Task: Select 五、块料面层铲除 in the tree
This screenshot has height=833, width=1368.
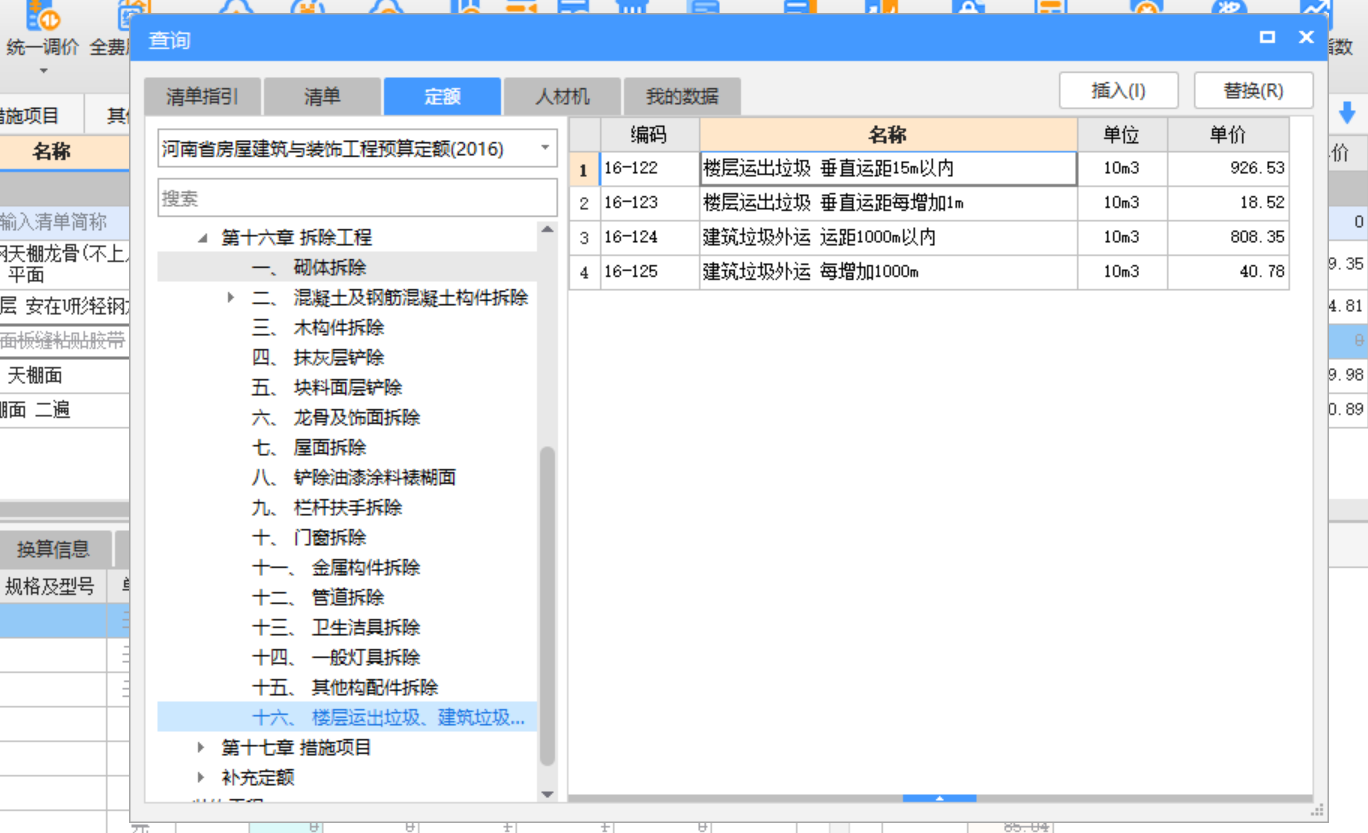Action: coord(327,387)
